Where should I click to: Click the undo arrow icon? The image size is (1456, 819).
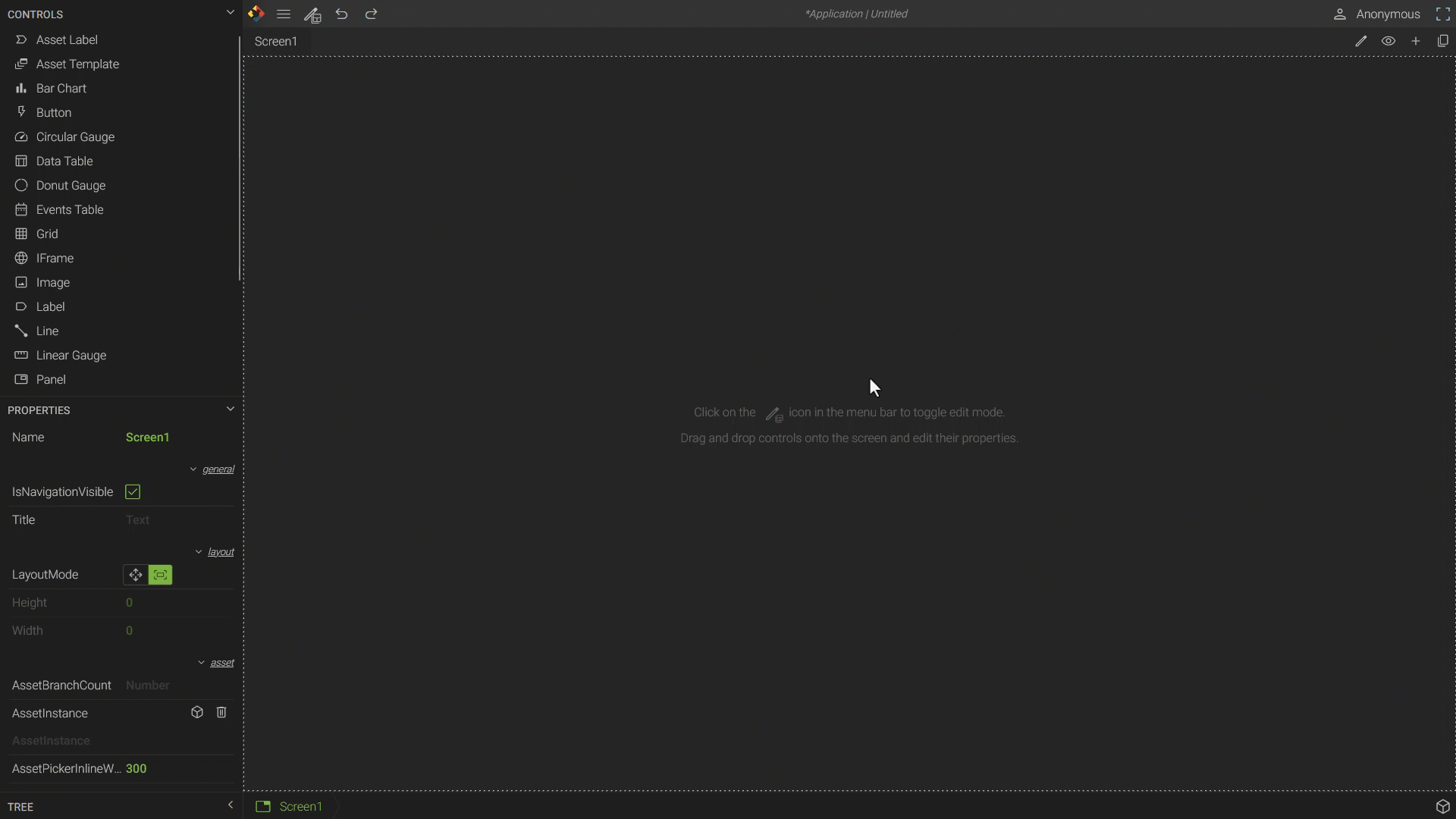pyautogui.click(x=342, y=14)
